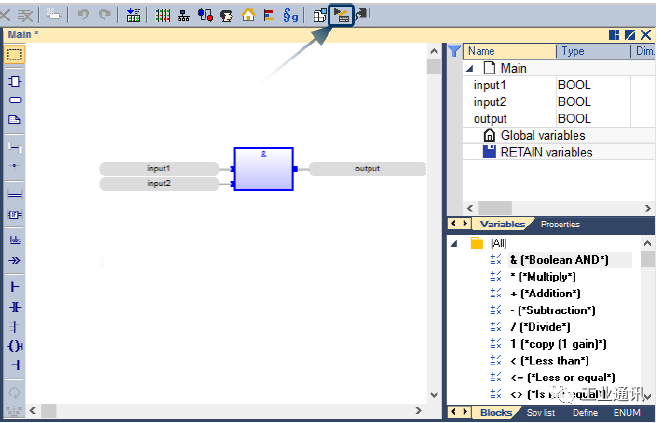Select the coil symbol tool
This screenshot has width=666, height=423.
14,346
